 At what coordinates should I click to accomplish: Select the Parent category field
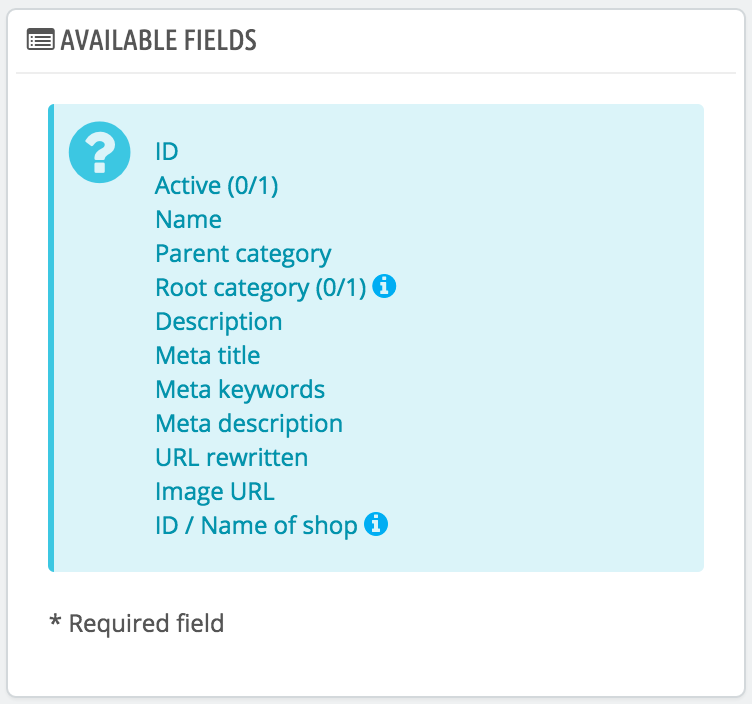point(243,254)
